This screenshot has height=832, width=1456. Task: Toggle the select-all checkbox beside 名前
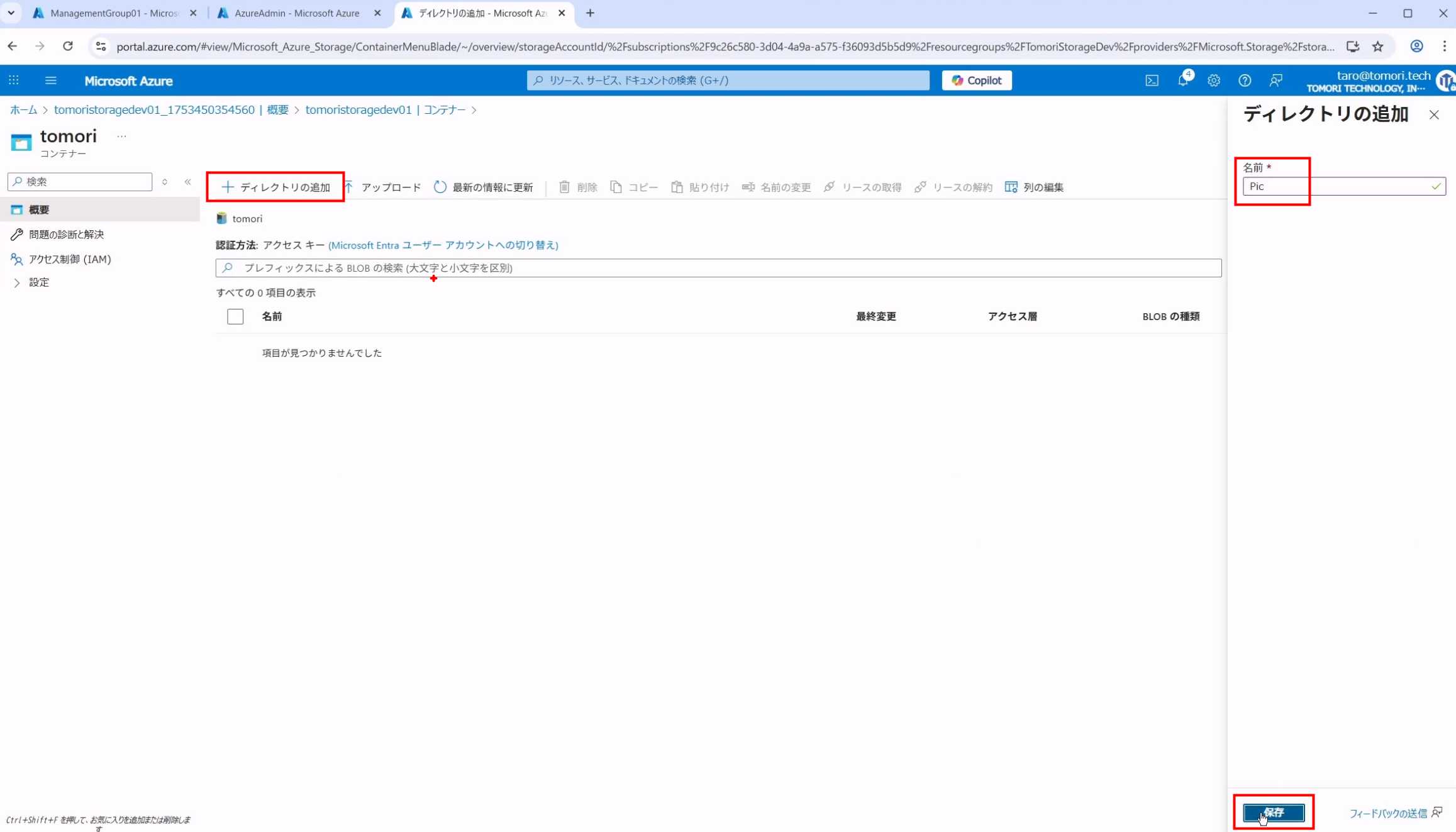[x=235, y=316]
